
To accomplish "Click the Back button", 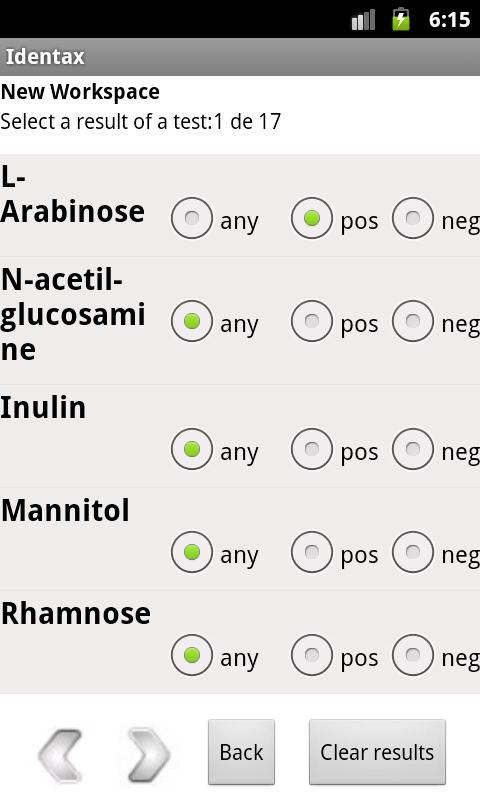I will (241, 752).
